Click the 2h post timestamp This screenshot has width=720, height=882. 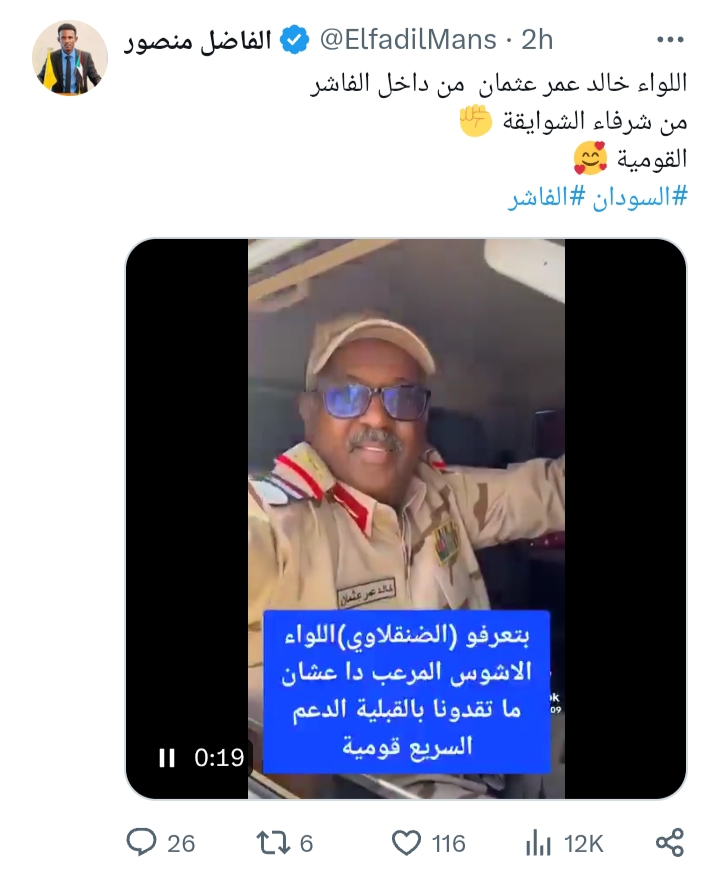coord(537,40)
